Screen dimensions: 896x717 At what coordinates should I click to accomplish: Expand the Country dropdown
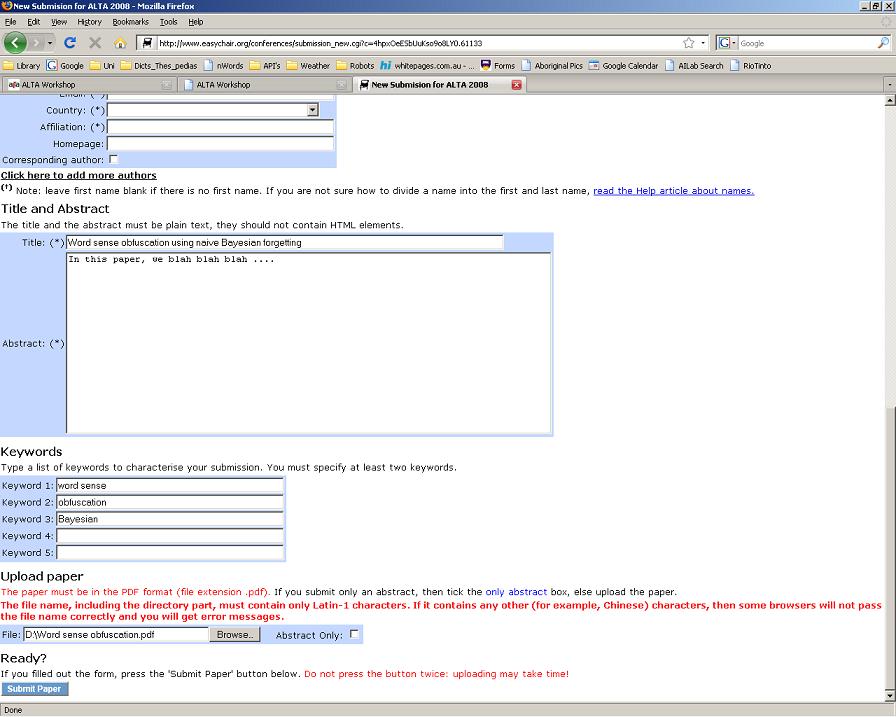point(312,110)
